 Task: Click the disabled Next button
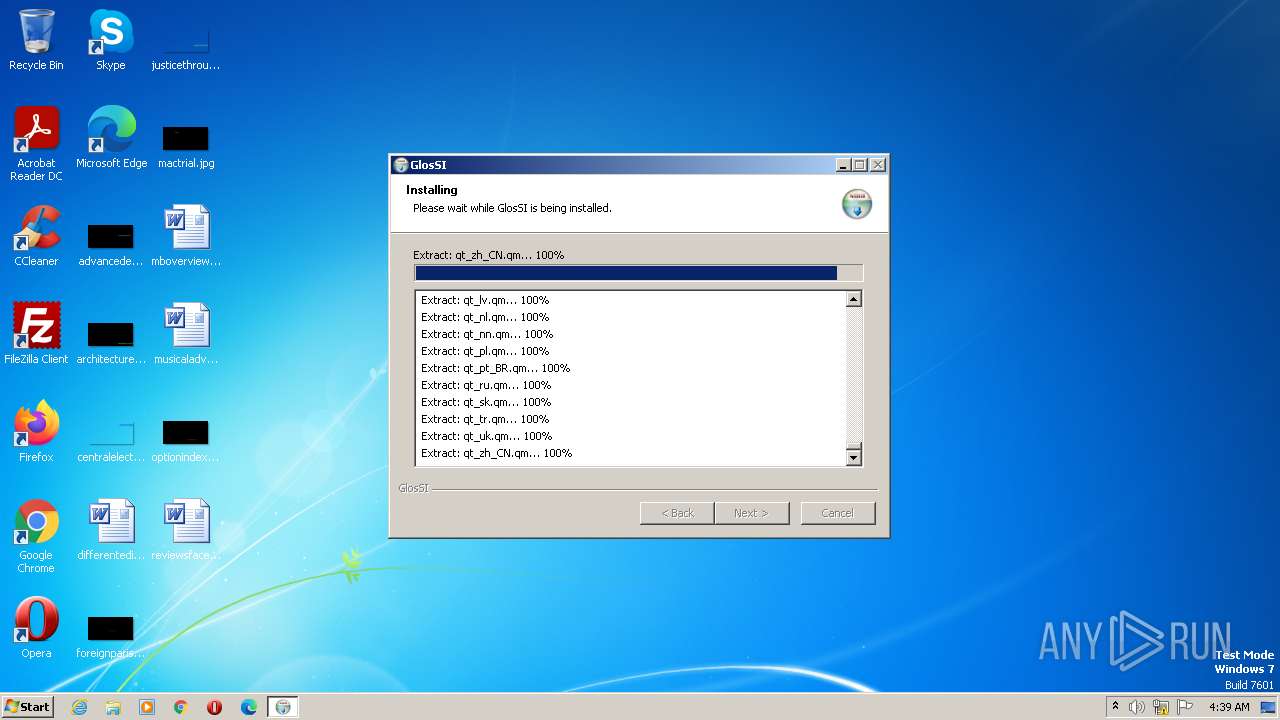coord(752,513)
